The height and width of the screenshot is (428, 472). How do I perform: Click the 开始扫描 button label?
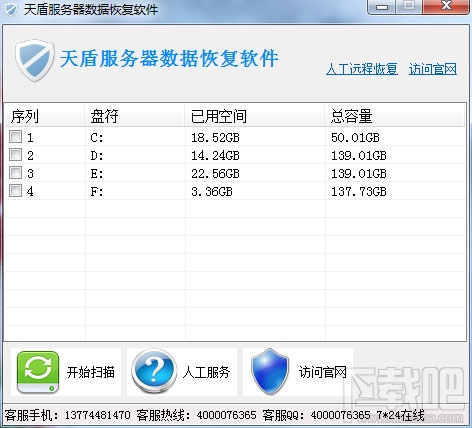(91, 372)
